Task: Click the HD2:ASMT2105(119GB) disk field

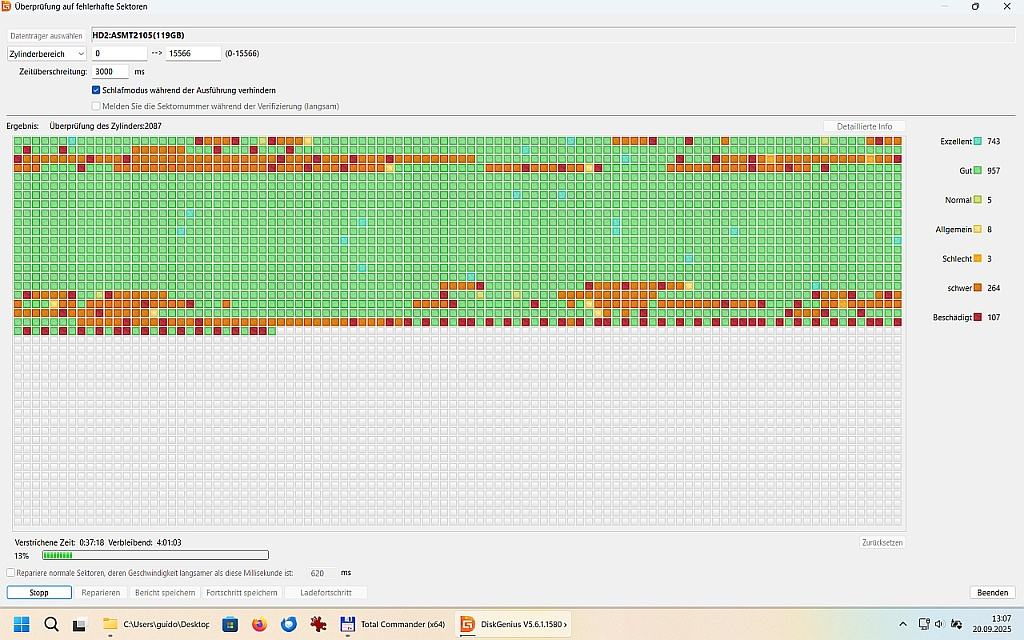Action: (x=552, y=35)
